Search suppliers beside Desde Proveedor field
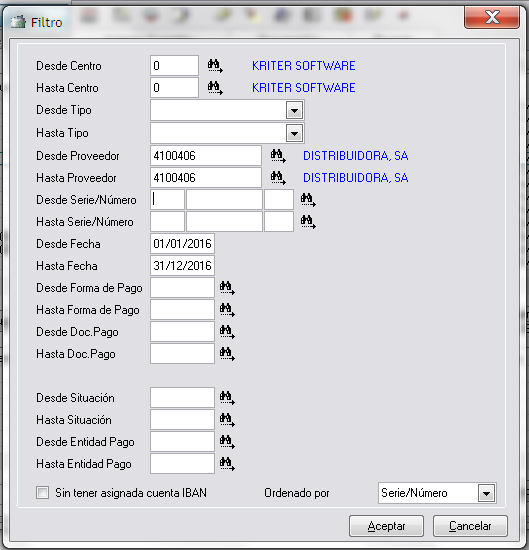Screen dimensions: 529x550 coord(278,156)
